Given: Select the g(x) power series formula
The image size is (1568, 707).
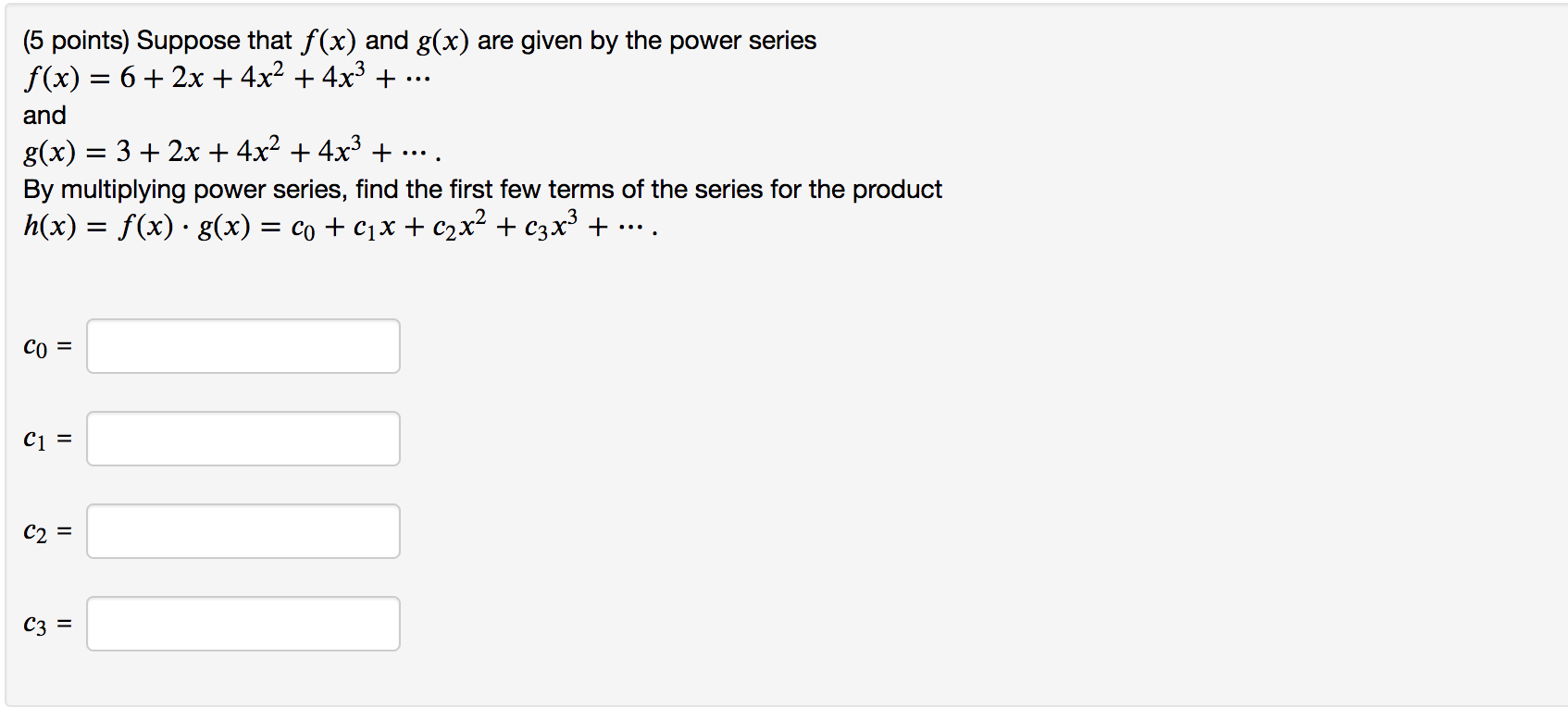Looking at the screenshot, I should pyautogui.click(x=227, y=150).
